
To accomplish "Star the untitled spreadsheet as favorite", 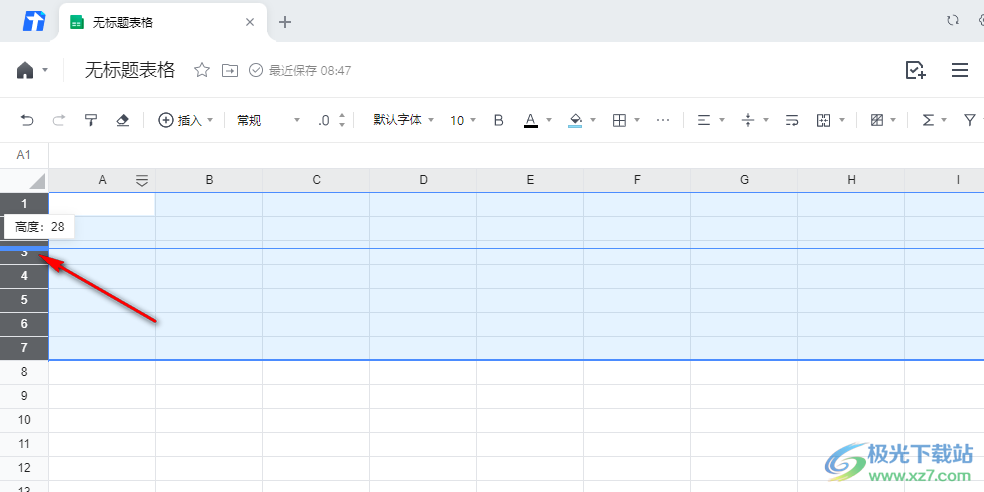I will (x=202, y=70).
